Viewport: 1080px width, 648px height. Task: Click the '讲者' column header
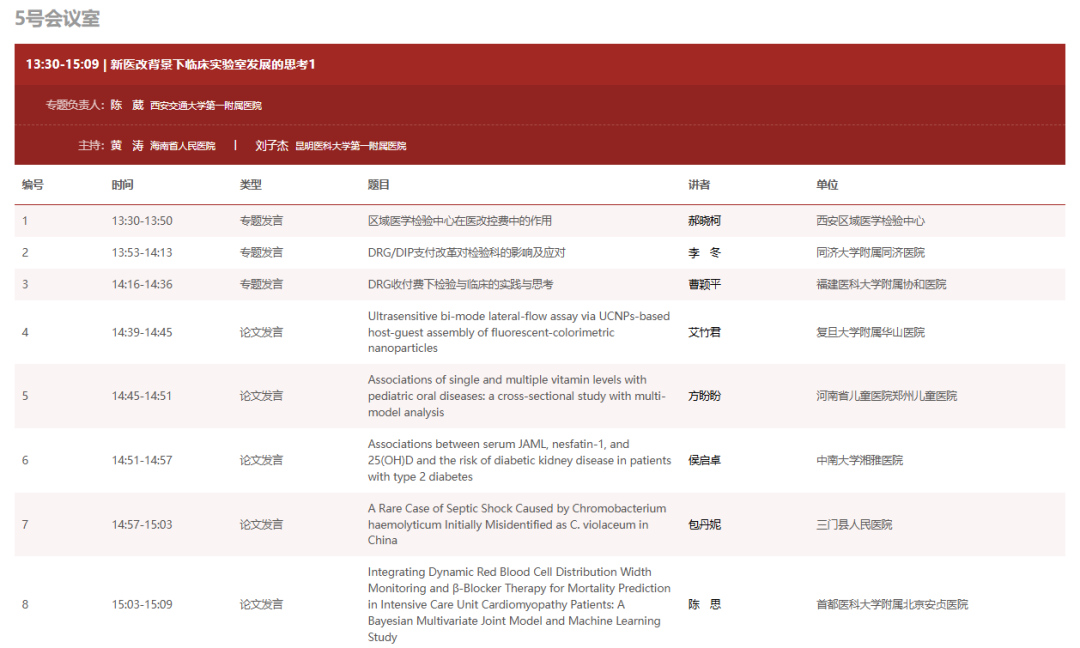tap(698, 185)
